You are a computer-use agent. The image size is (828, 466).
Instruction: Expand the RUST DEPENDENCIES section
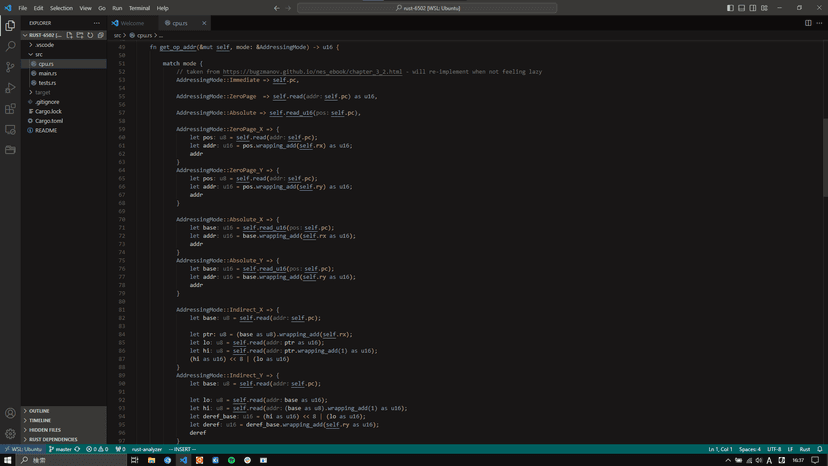pyautogui.click(x=52, y=439)
